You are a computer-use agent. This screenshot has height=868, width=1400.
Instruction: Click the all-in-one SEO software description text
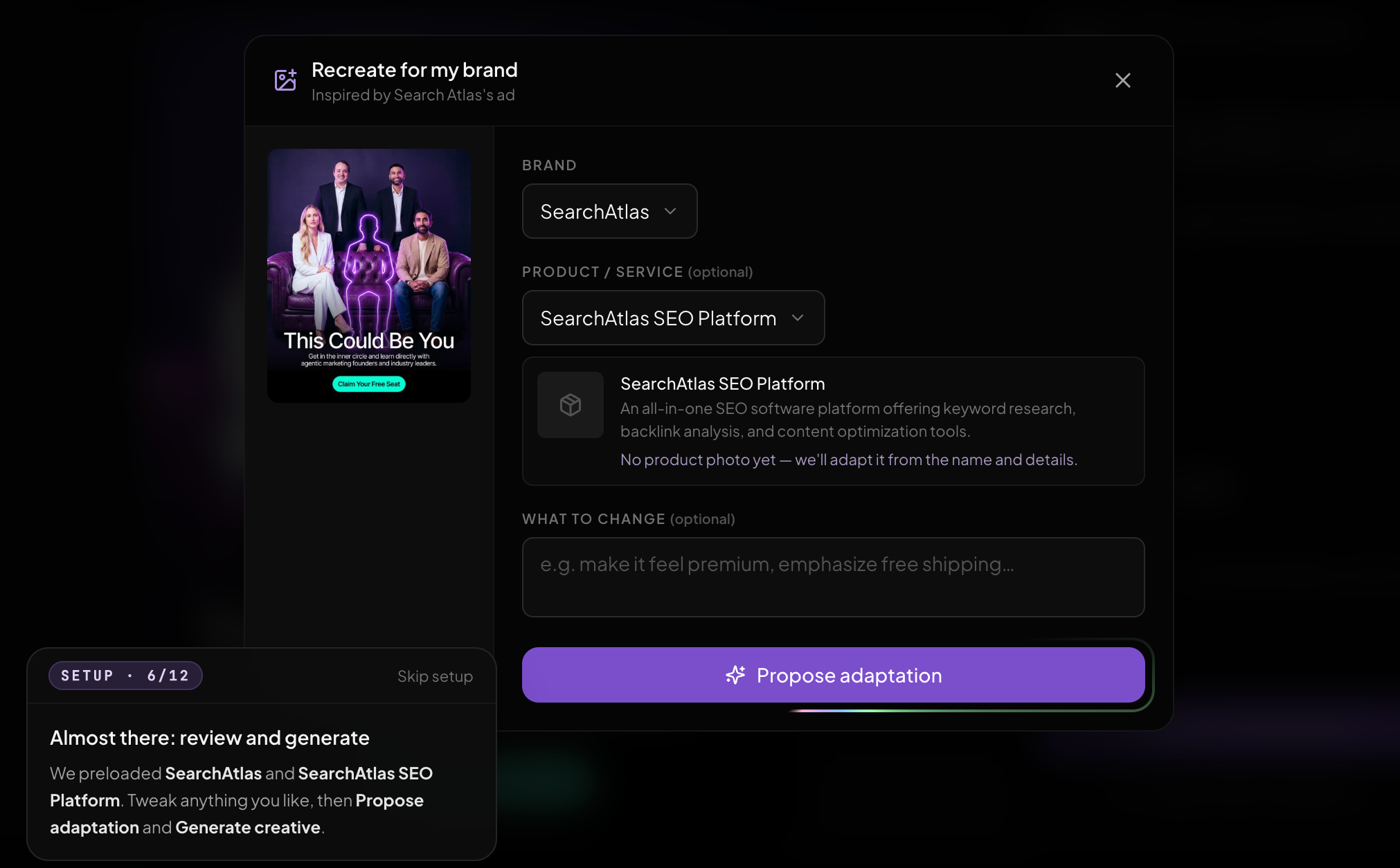tap(848, 420)
